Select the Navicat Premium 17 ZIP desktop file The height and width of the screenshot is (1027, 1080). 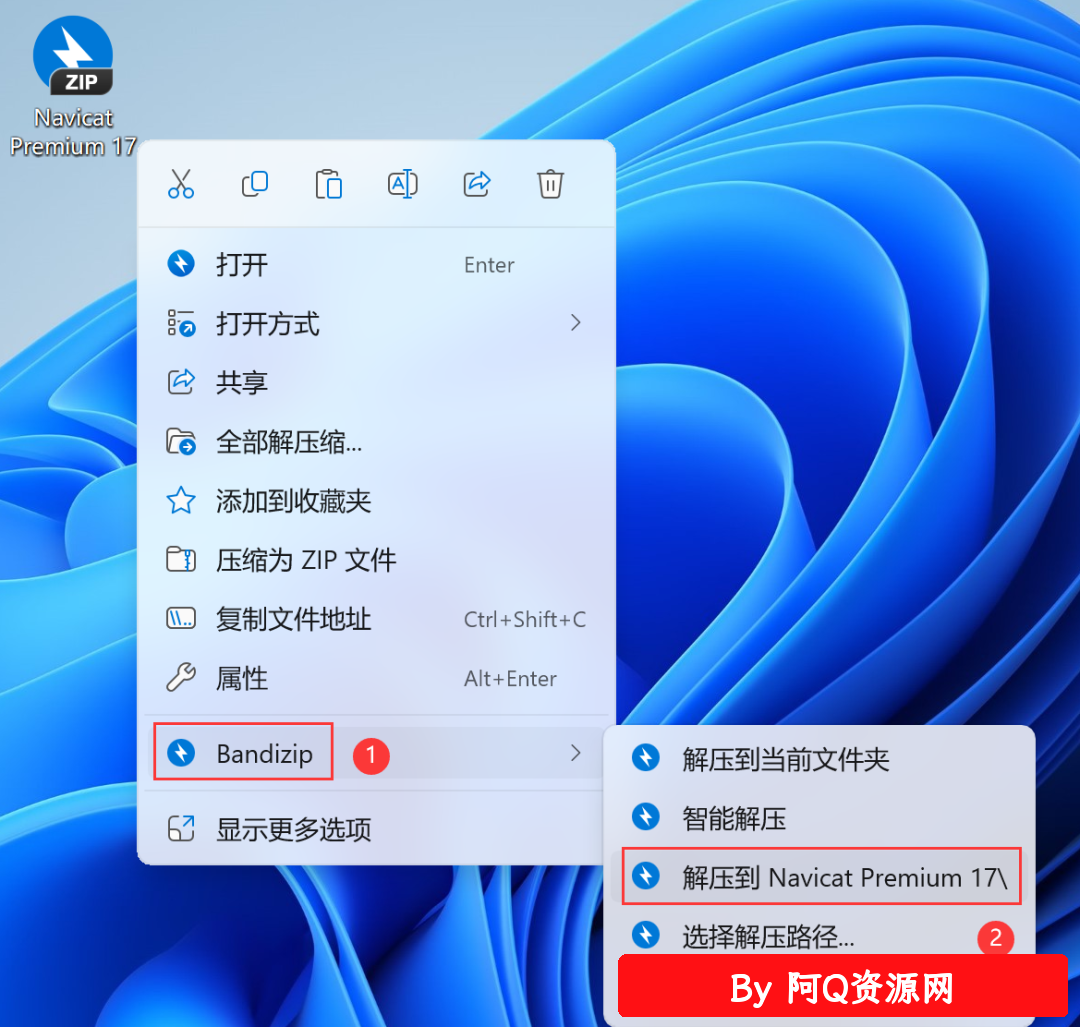(x=73, y=86)
